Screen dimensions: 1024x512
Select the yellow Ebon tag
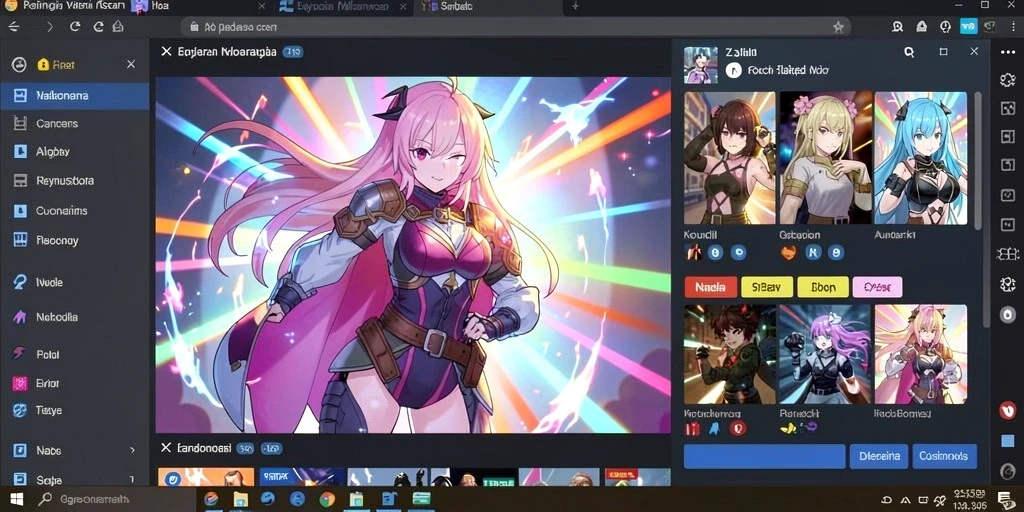click(823, 287)
